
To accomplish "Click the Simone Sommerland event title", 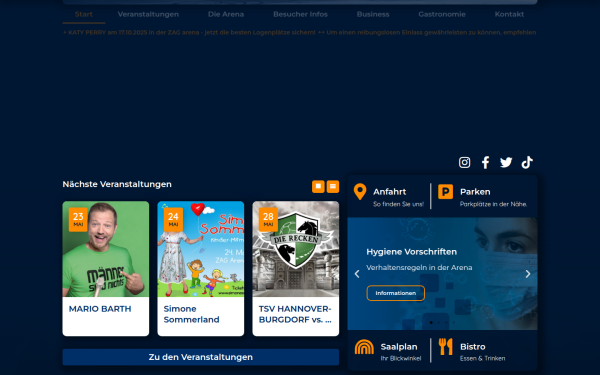I will pos(191,314).
